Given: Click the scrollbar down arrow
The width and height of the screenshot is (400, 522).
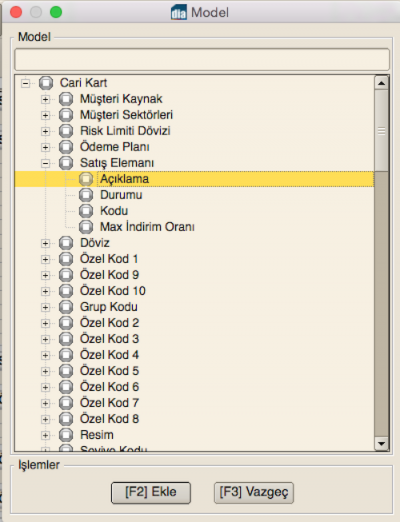Looking at the screenshot, I should pos(381,444).
